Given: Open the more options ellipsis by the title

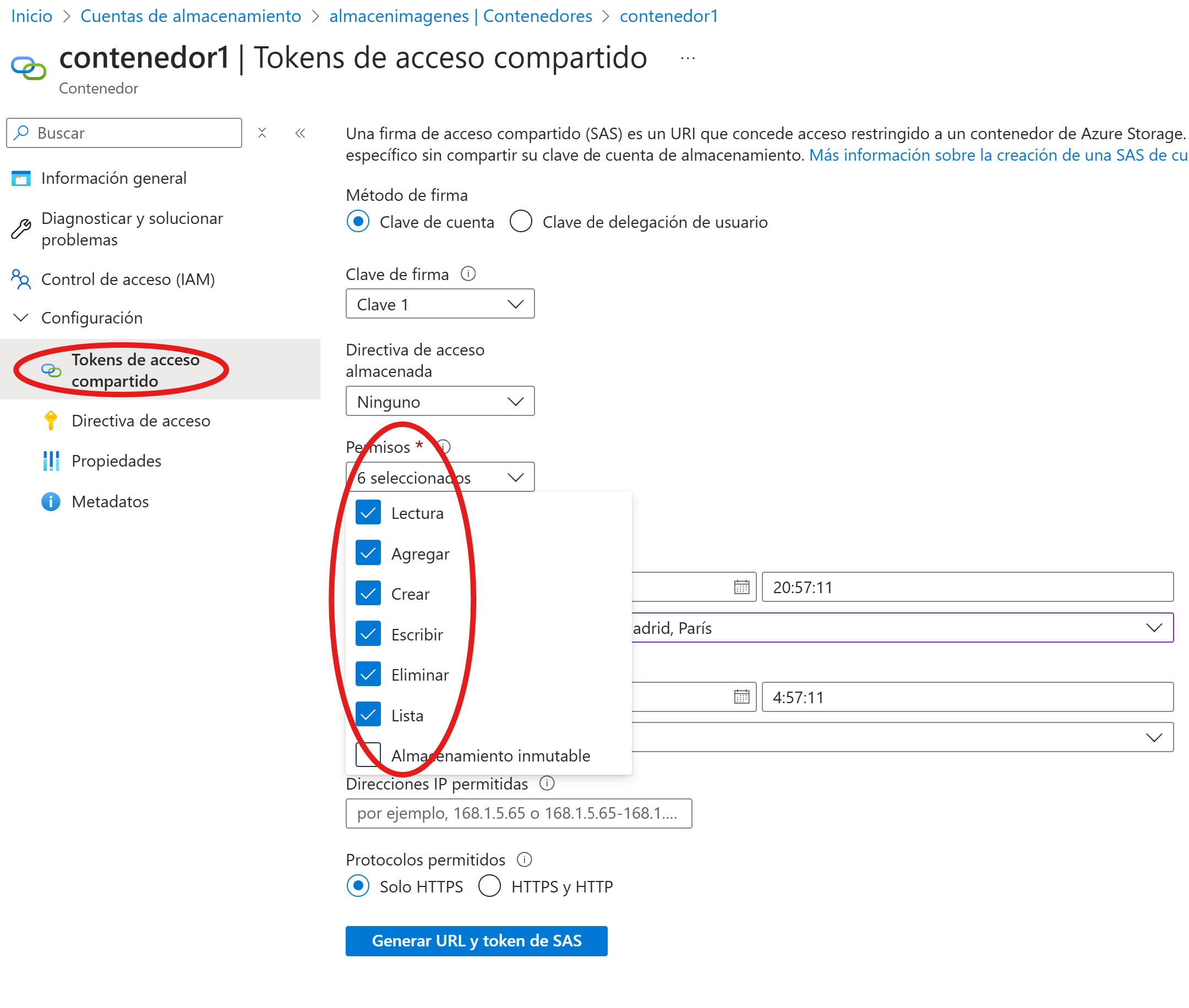Looking at the screenshot, I should (688, 58).
